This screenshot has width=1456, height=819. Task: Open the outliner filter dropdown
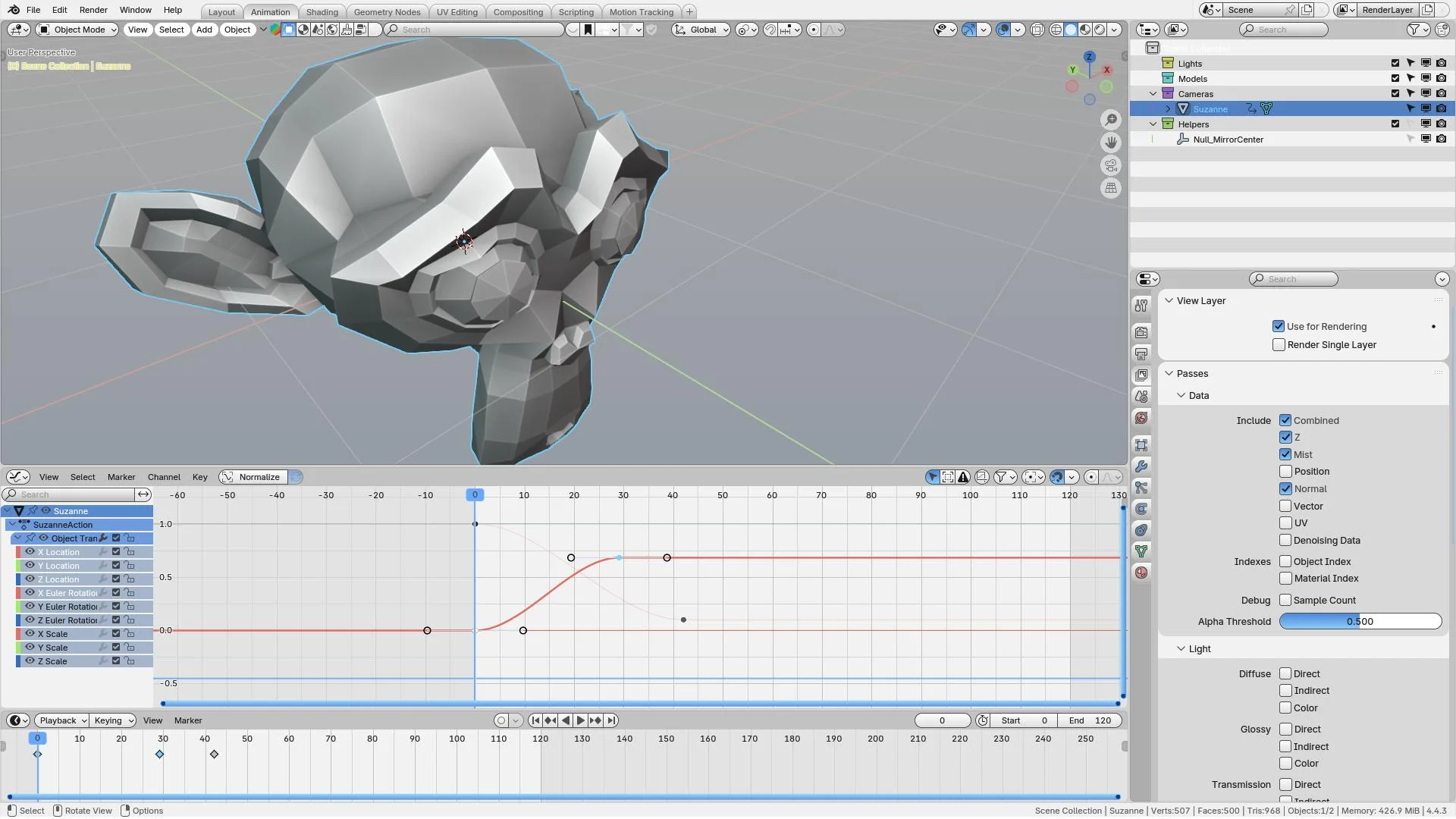[x=1418, y=30]
